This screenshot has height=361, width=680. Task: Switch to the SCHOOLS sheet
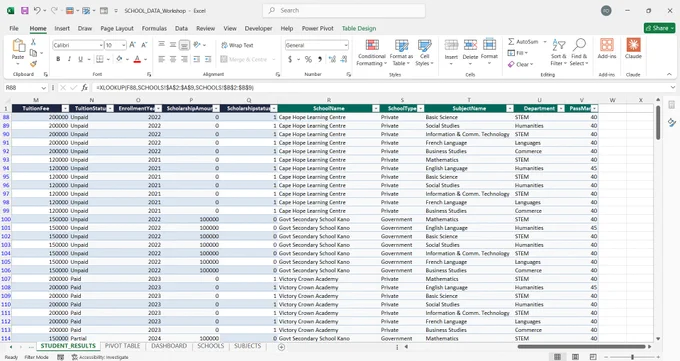210,346
